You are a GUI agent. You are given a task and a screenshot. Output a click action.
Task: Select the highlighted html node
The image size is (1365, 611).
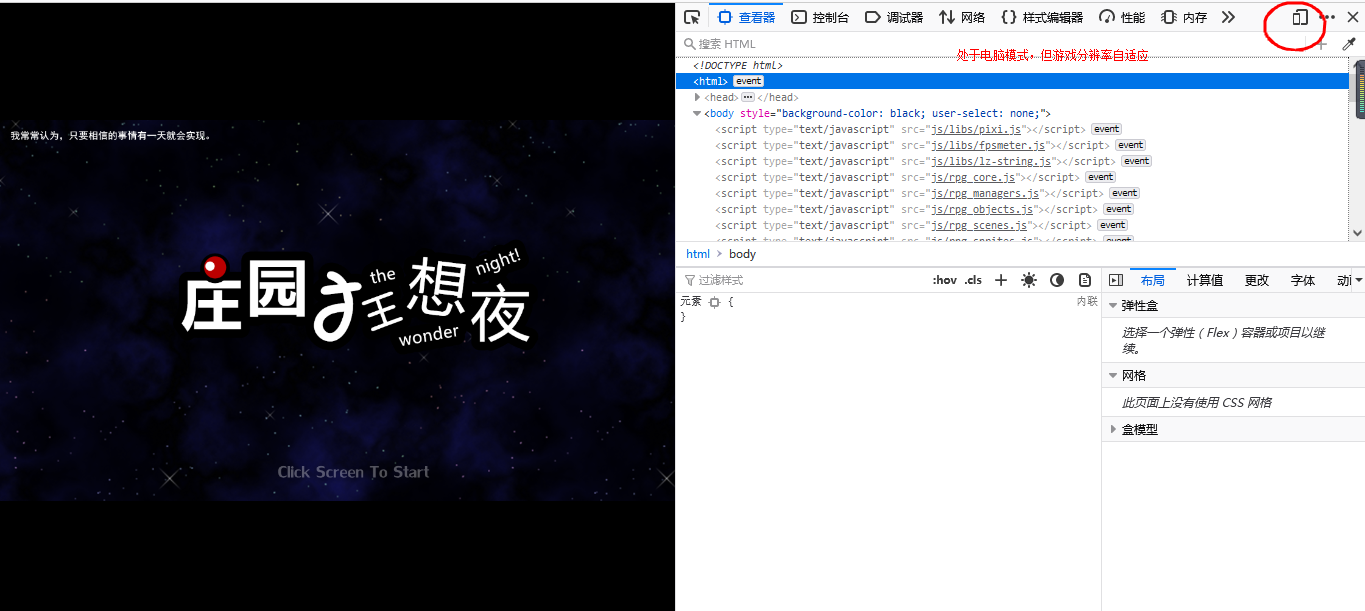[1012, 81]
